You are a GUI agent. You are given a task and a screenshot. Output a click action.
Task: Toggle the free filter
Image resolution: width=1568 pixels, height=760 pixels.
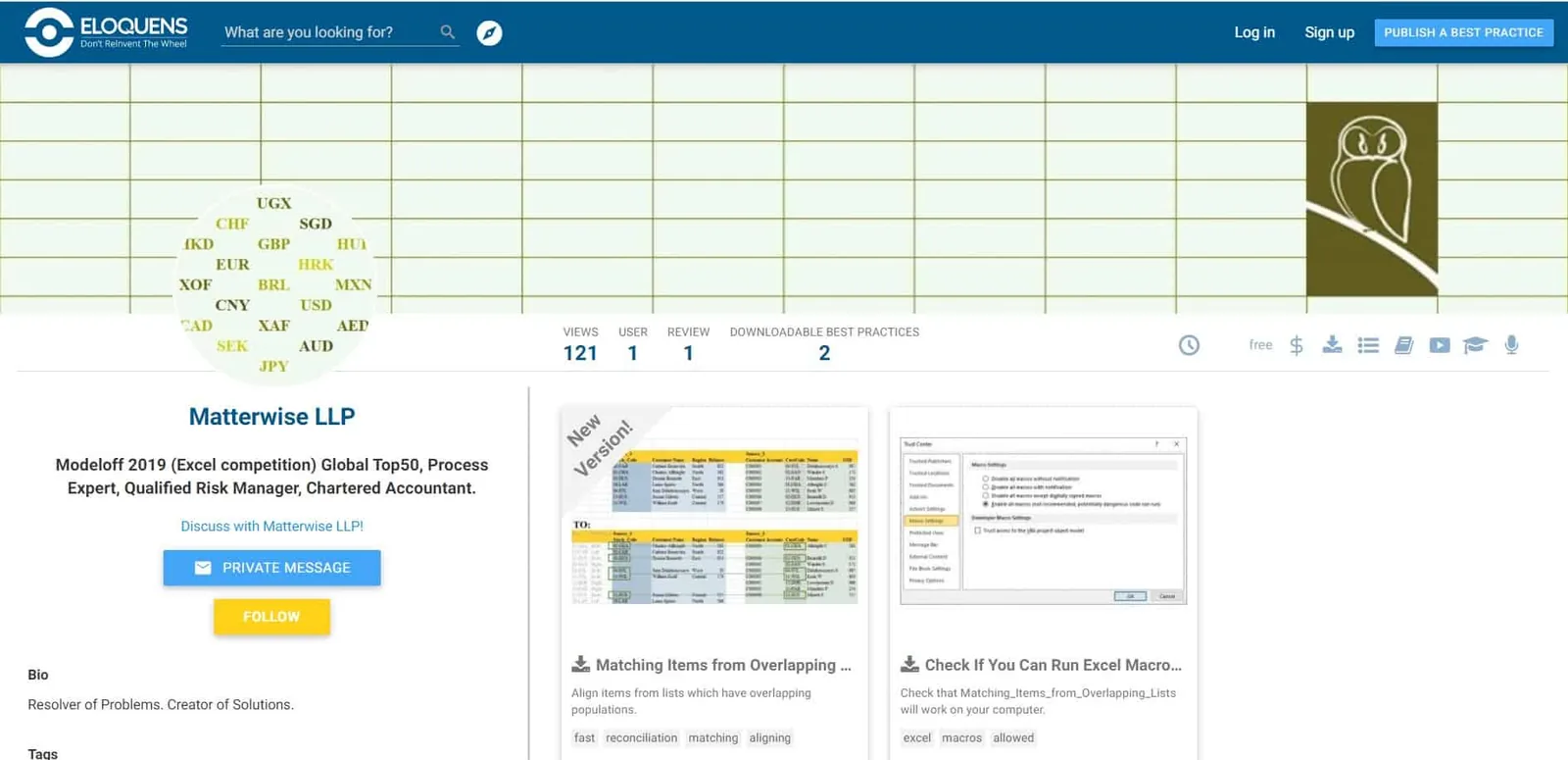click(1260, 345)
